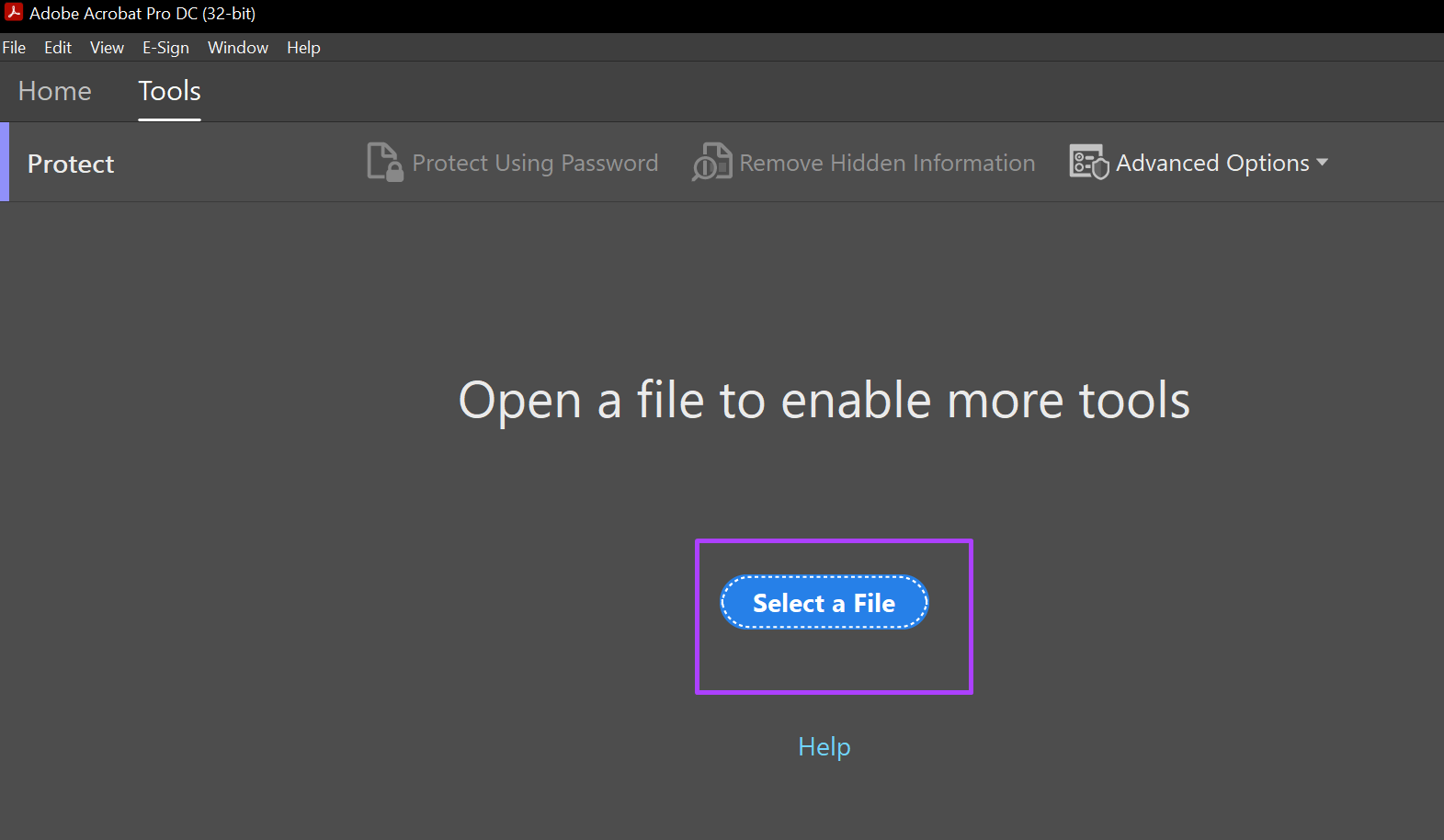This screenshot has width=1444, height=840.
Task: Expand the Advanced Options dropdown arrow
Action: click(1322, 163)
